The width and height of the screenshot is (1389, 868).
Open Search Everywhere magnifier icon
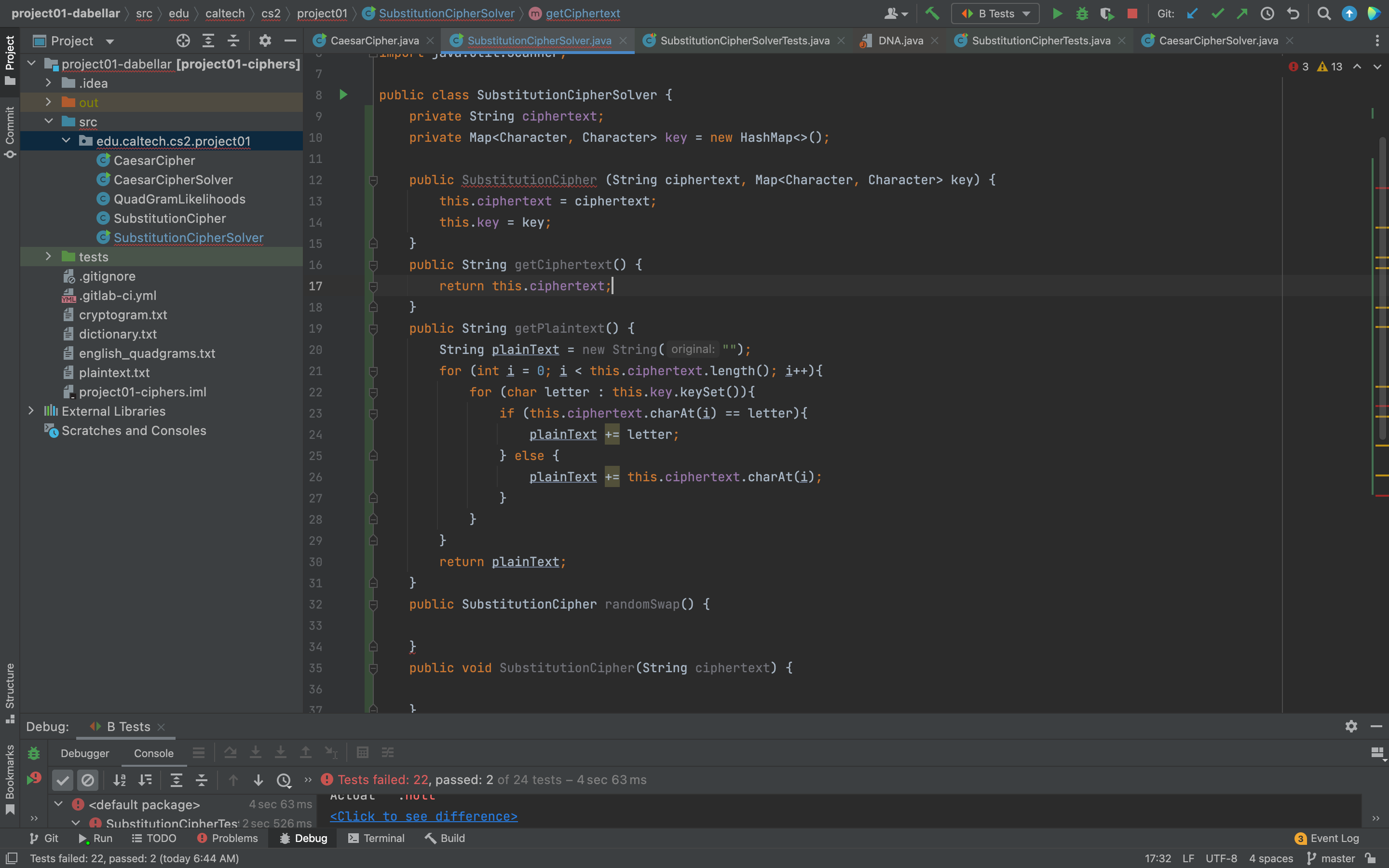click(x=1323, y=13)
